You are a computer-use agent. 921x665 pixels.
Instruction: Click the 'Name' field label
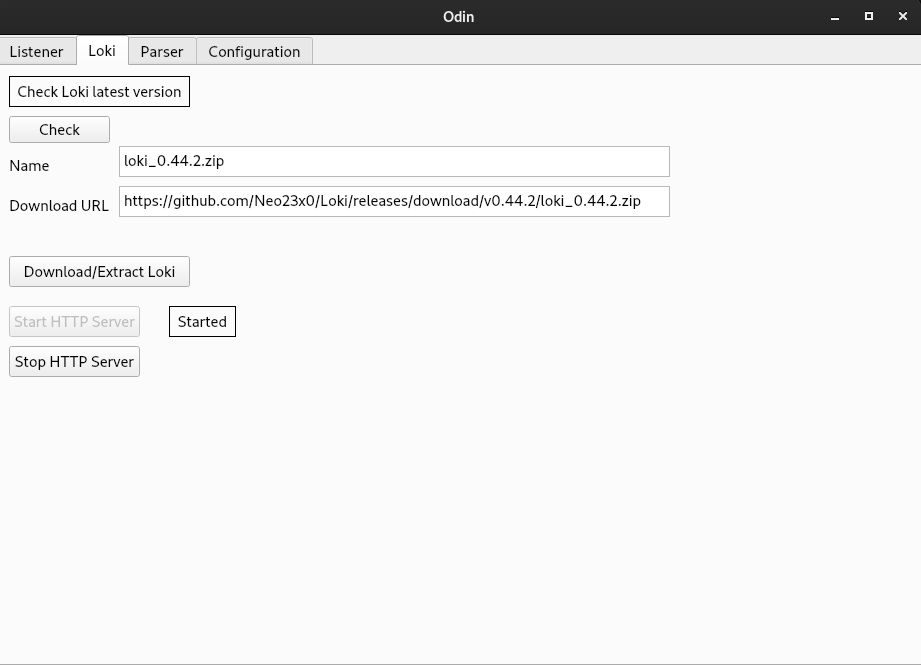[29, 166]
